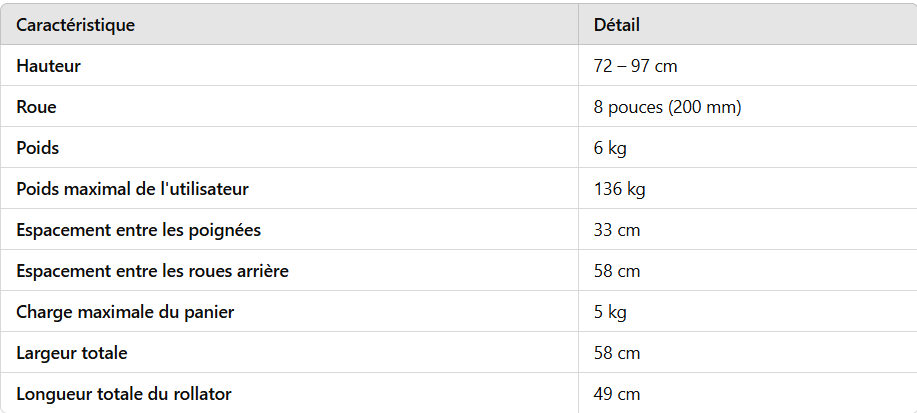Click the 5 kg basket load value
917x413 pixels.
point(610,312)
